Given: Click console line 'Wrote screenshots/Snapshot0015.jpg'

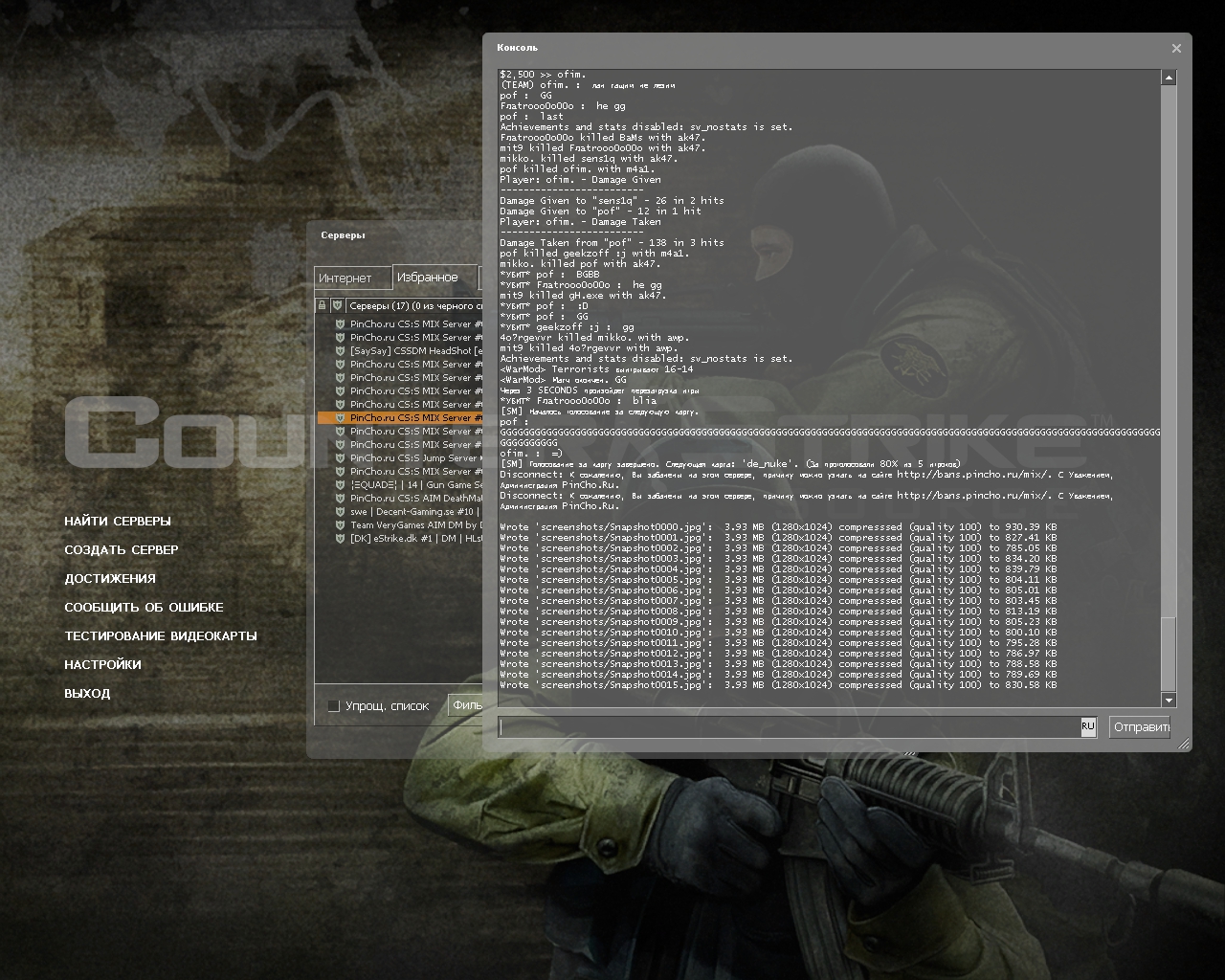Looking at the screenshot, I should 778,685.
